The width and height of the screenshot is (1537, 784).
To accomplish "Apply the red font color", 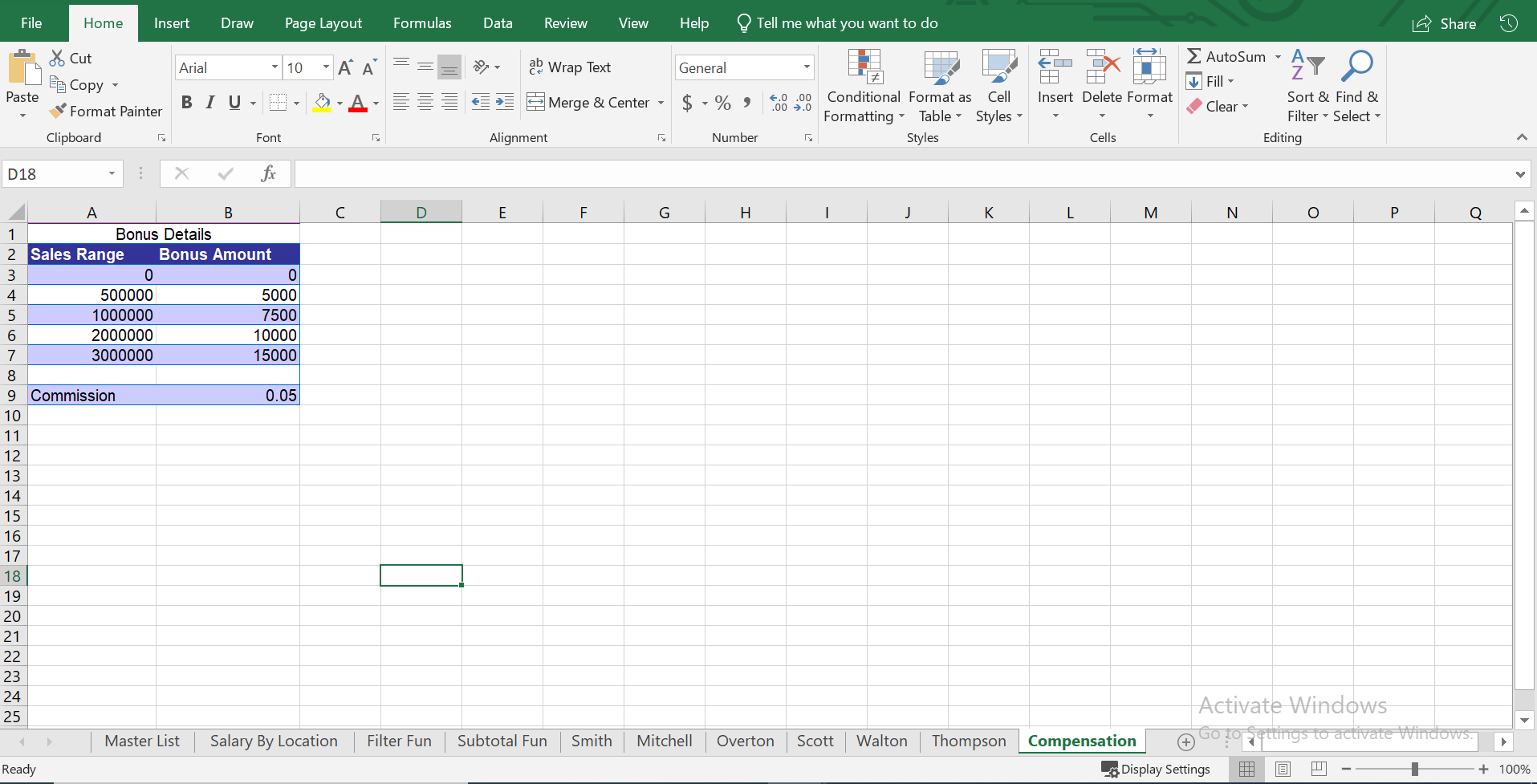I will coord(358,103).
